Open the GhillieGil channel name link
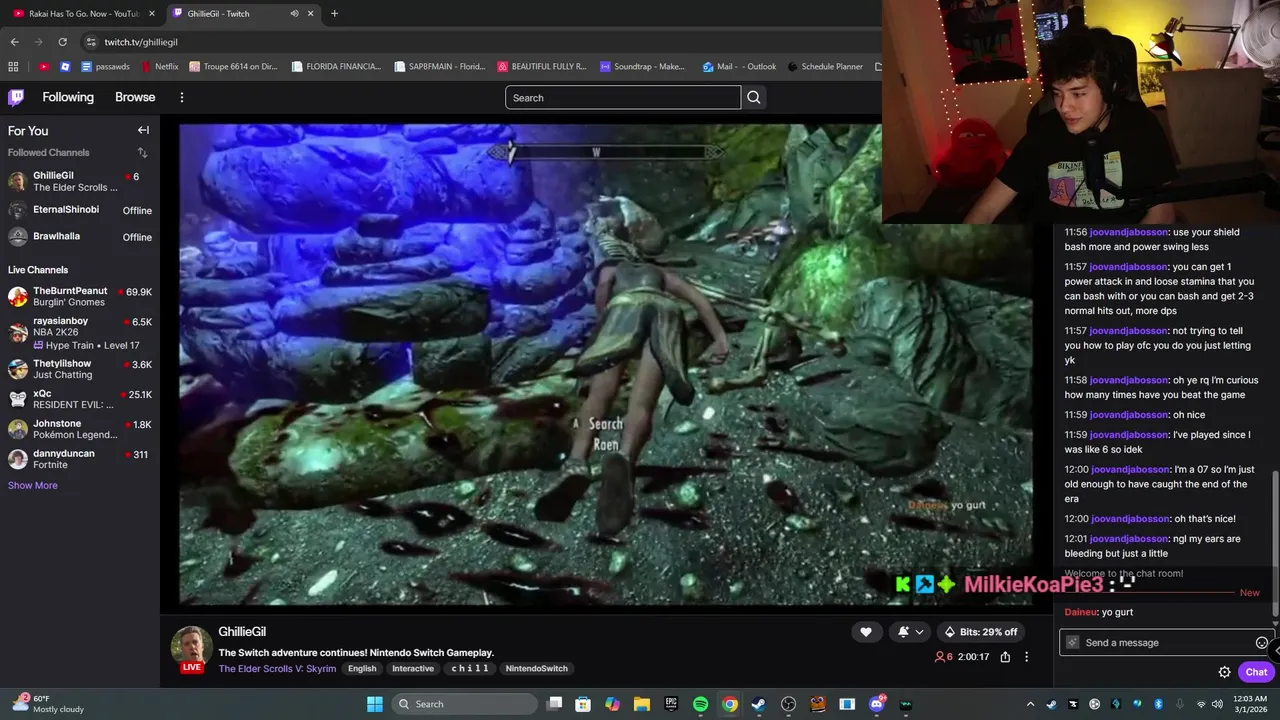This screenshot has width=1280, height=720. (242, 632)
